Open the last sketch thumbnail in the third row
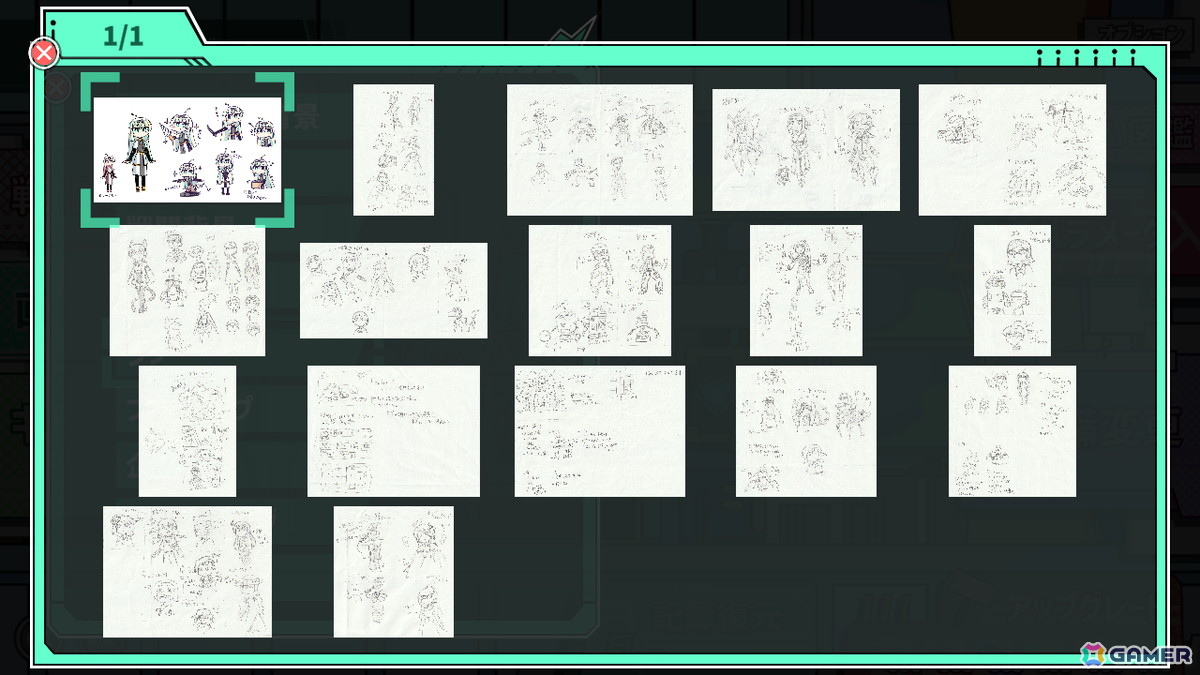Viewport: 1200px width, 675px height. coord(1012,431)
